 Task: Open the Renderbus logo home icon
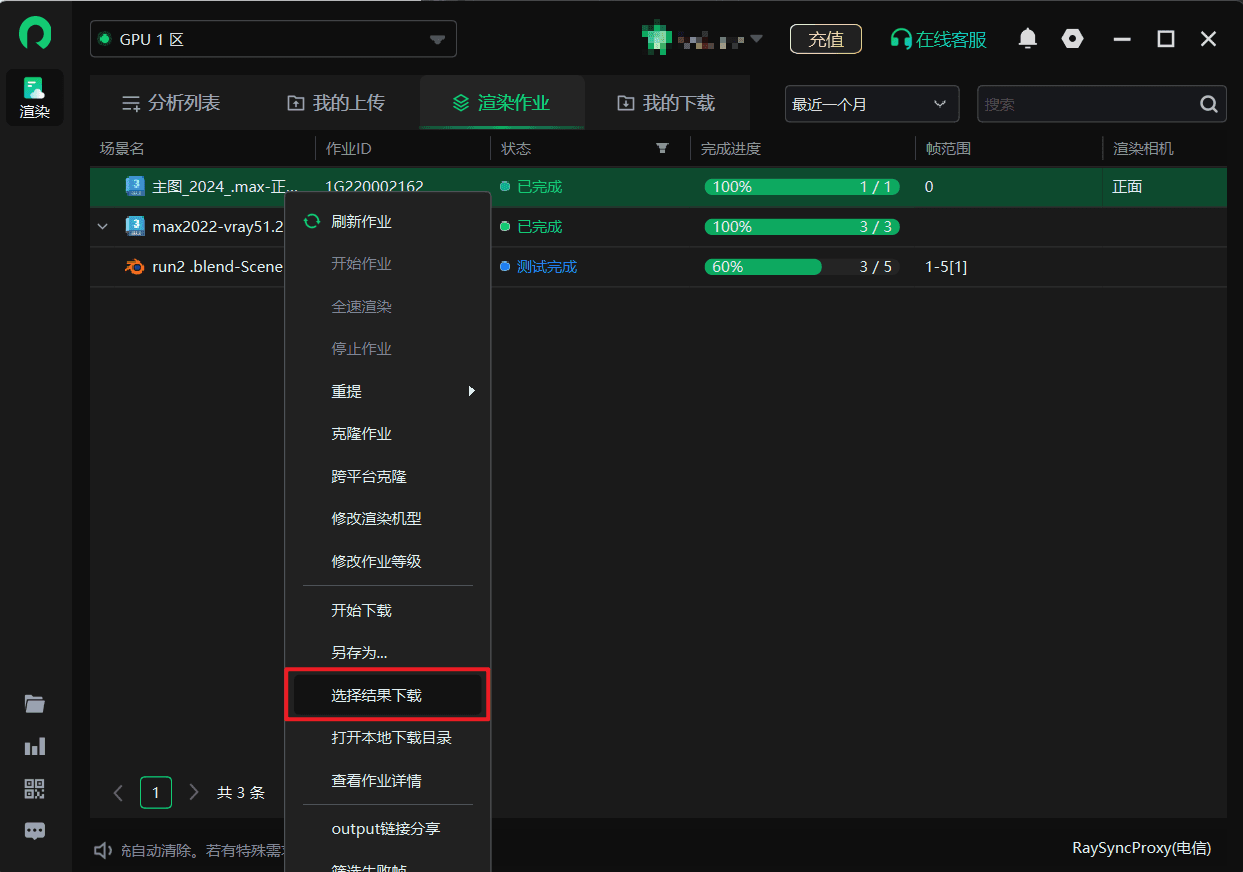click(34, 32)
